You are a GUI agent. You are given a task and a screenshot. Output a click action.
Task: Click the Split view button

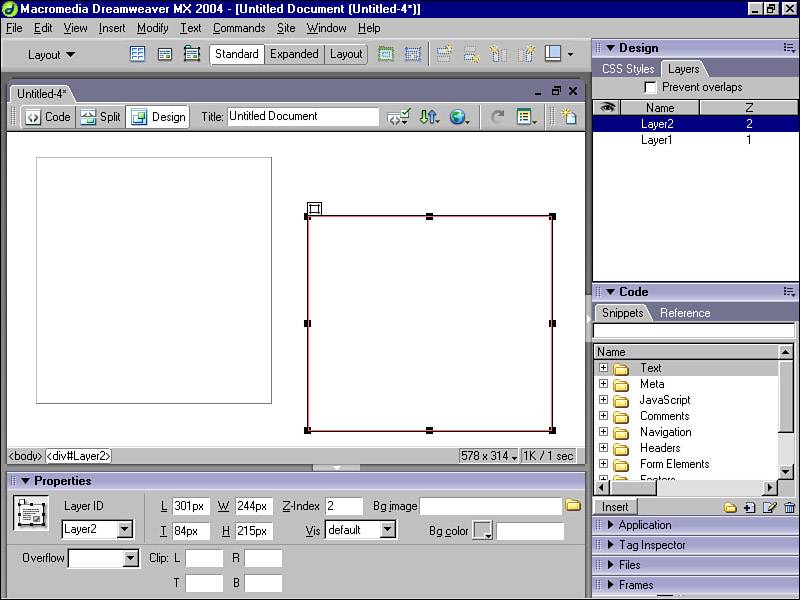(x=100, y=117)
